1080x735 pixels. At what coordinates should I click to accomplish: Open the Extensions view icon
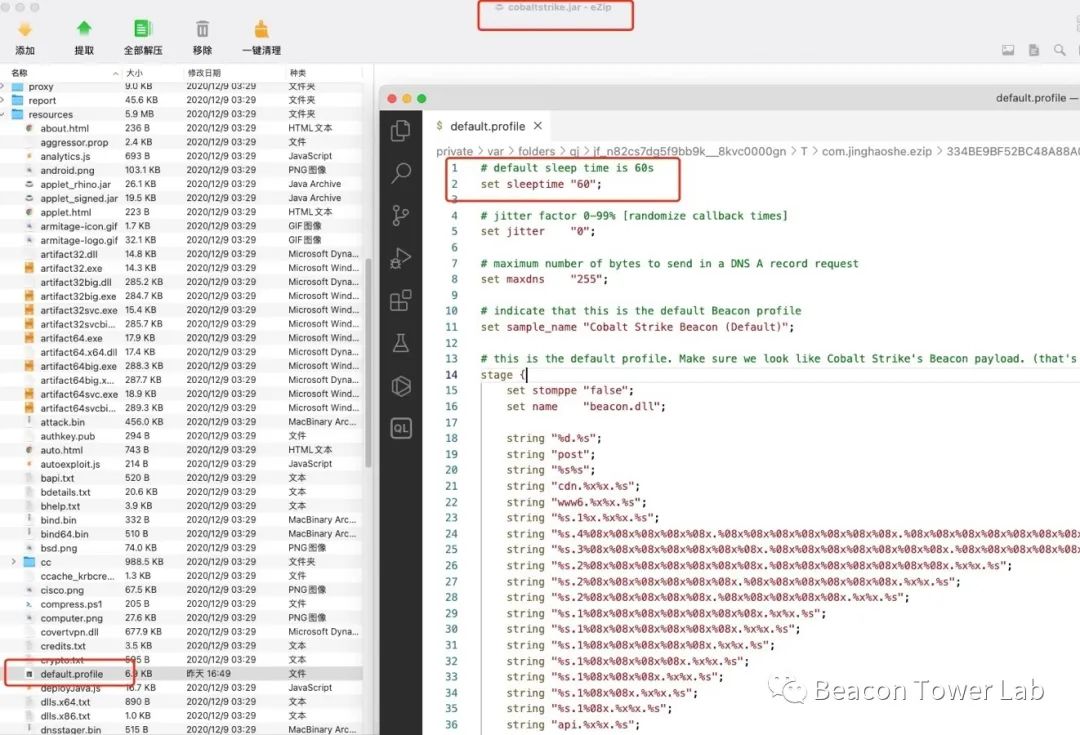401,300
